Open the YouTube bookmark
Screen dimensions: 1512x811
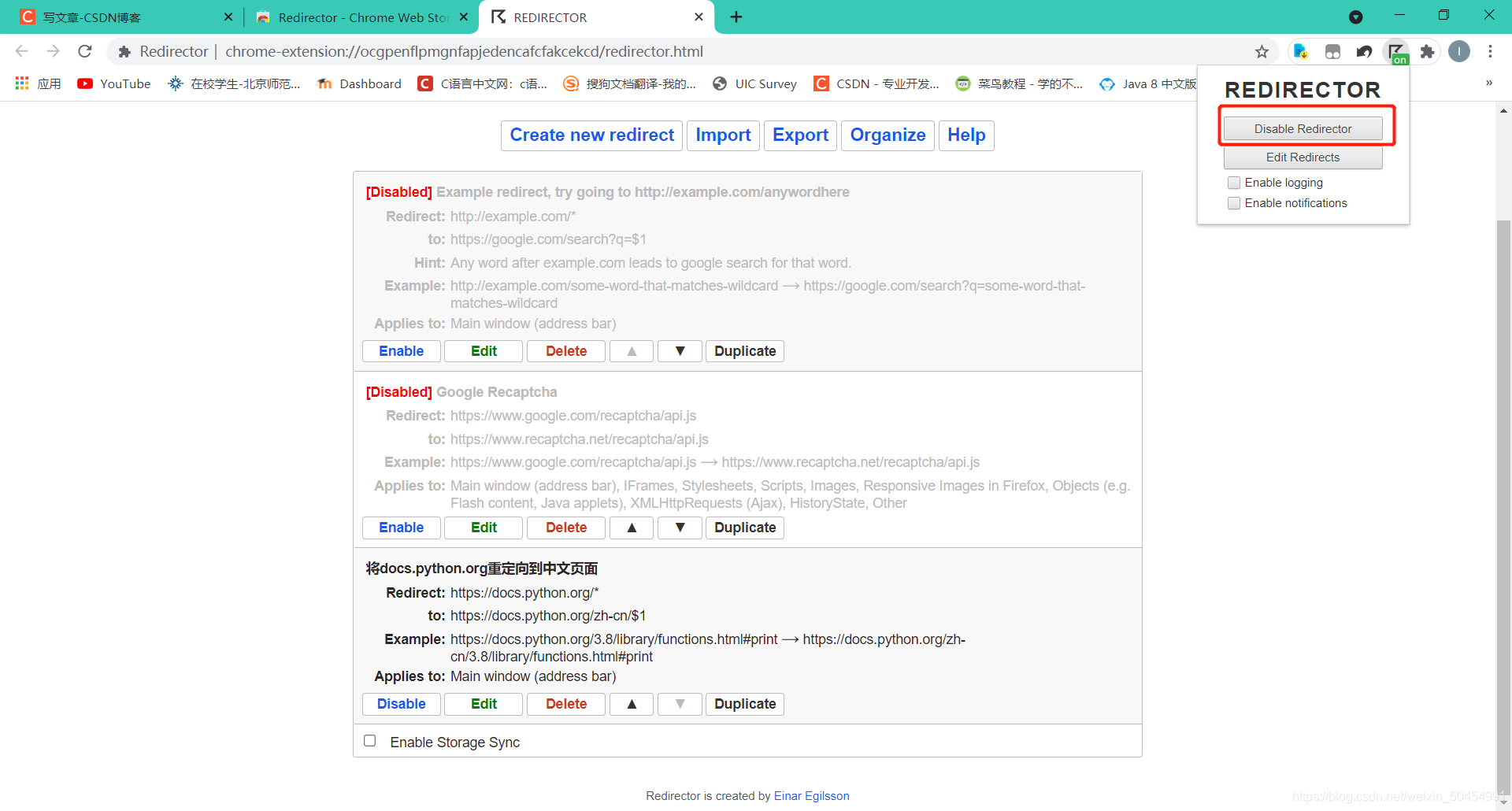click(114, 83)
